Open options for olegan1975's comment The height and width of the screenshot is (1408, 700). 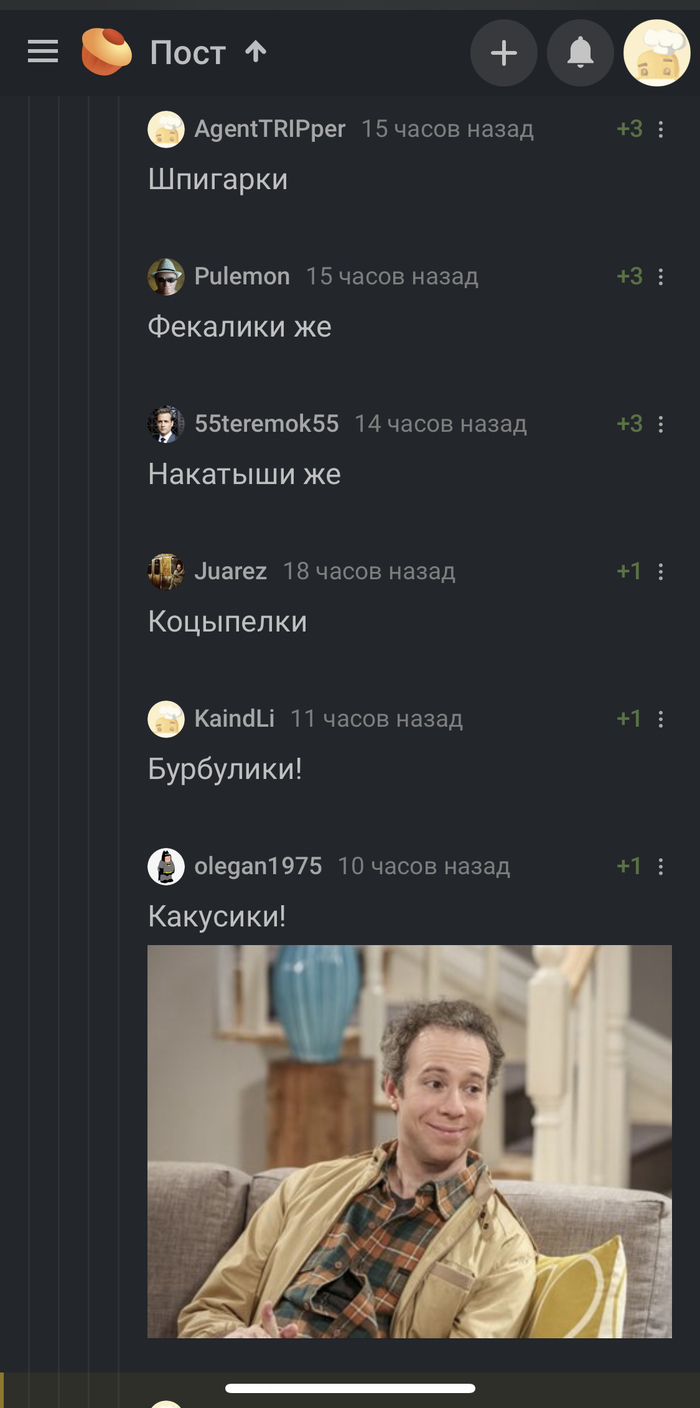coord(661,866)
